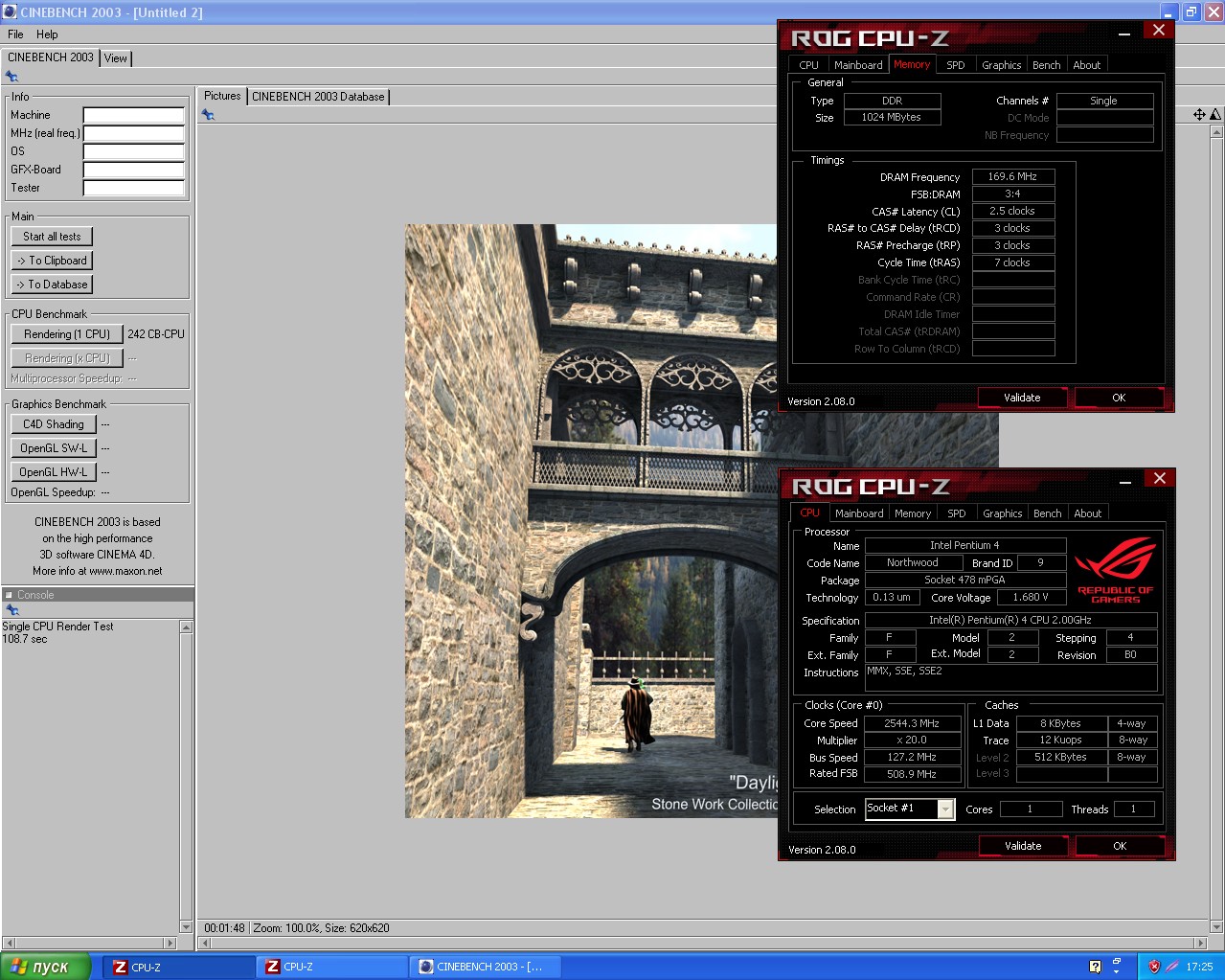Switch to first CPU-Z taskbar button
The height and width of the screenshot is (980, 1225).
pos(180,967)
